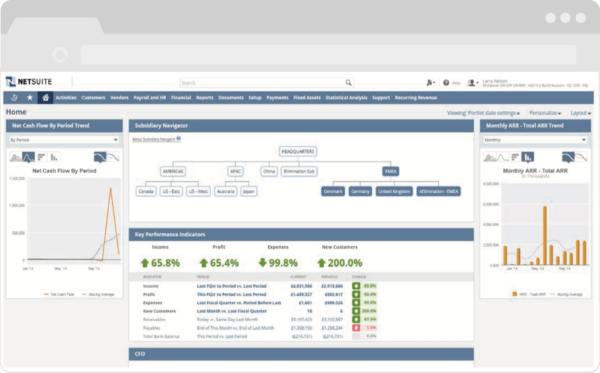600x373 pixels.
Task: Open the Recurring Revenue menu
Action: coord(416,98)
